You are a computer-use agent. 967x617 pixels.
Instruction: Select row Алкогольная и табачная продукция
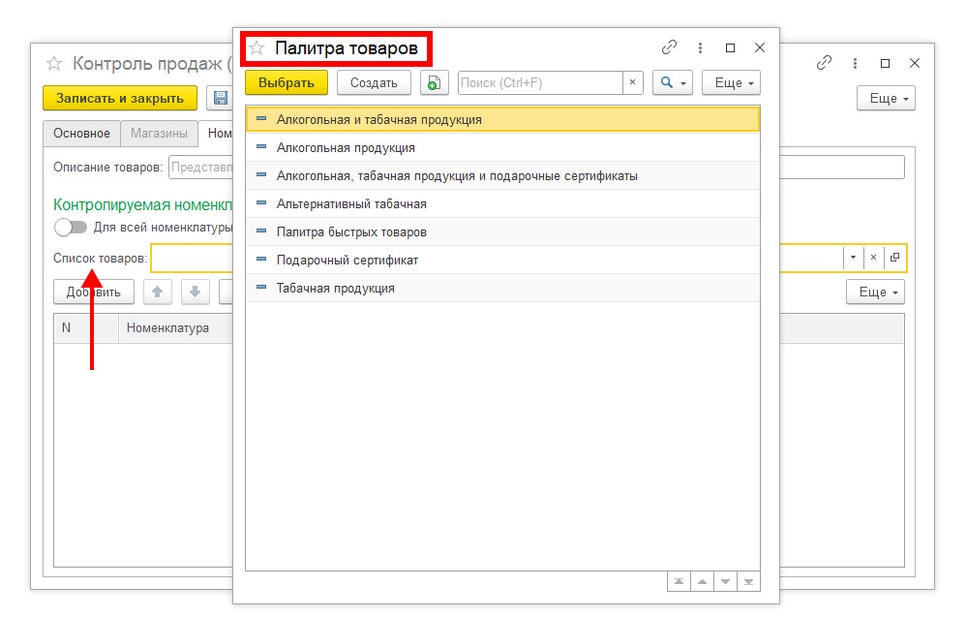tap(503, 120)
